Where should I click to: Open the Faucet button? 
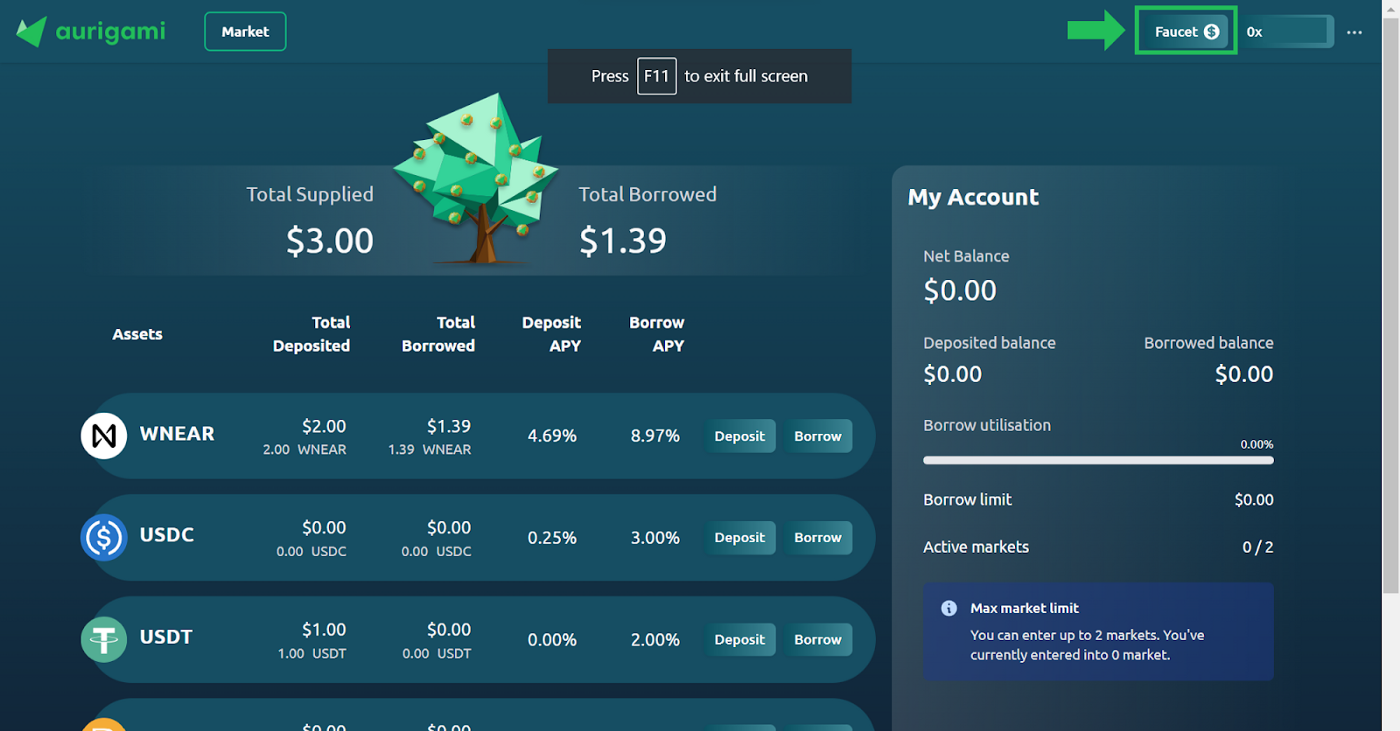[1186, 31]
